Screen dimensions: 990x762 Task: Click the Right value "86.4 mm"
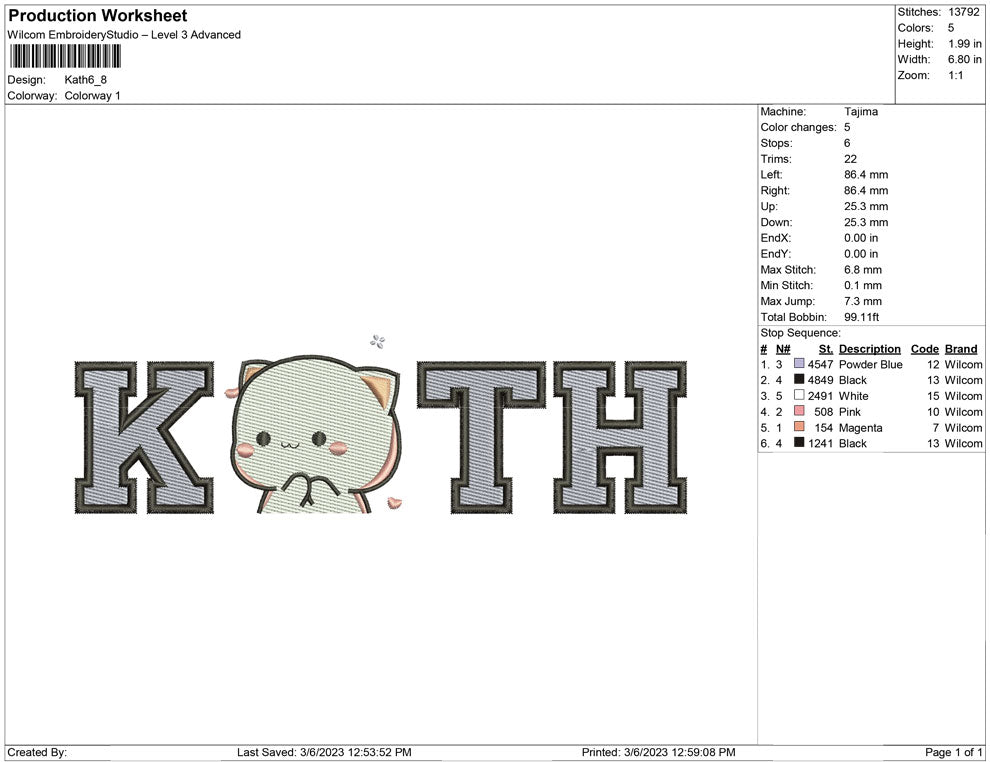(866, 190)
